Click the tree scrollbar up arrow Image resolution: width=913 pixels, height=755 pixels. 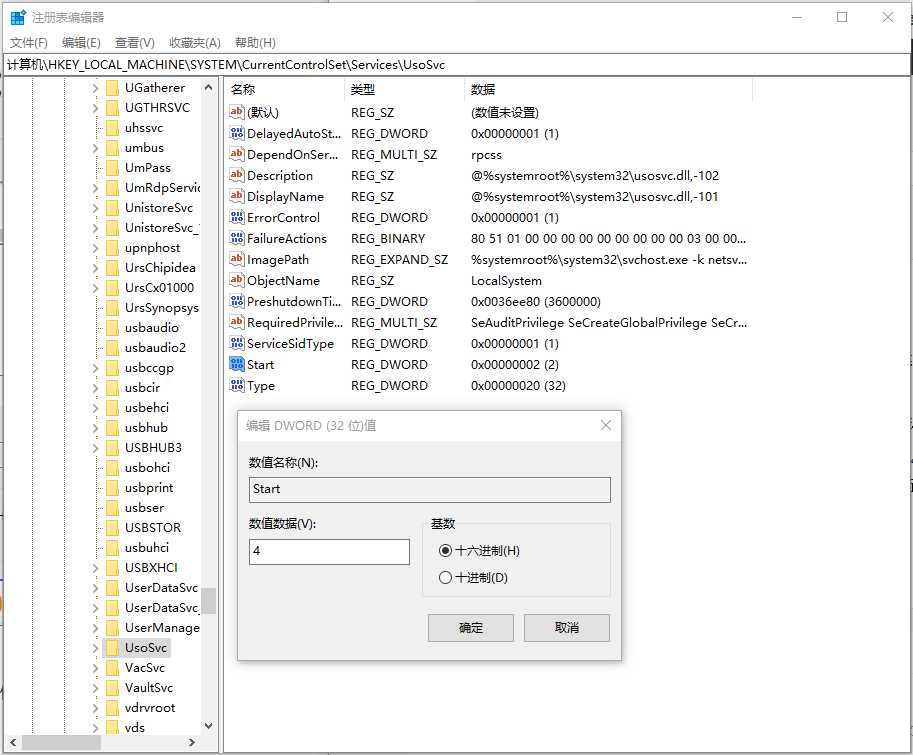(208, 87)
